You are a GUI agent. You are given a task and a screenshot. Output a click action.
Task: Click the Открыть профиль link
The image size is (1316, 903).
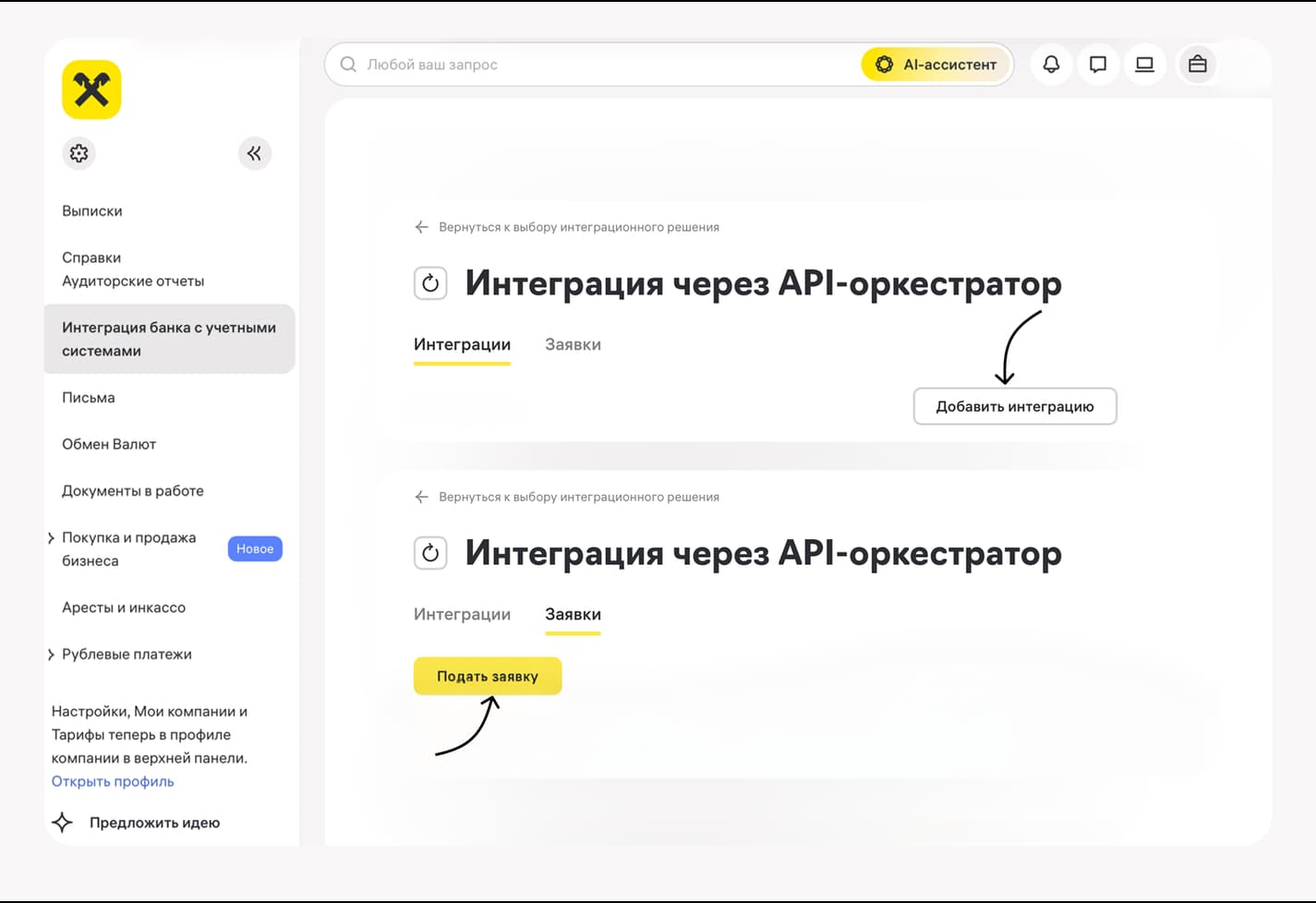pyautogui.click(x=113, y=781)
